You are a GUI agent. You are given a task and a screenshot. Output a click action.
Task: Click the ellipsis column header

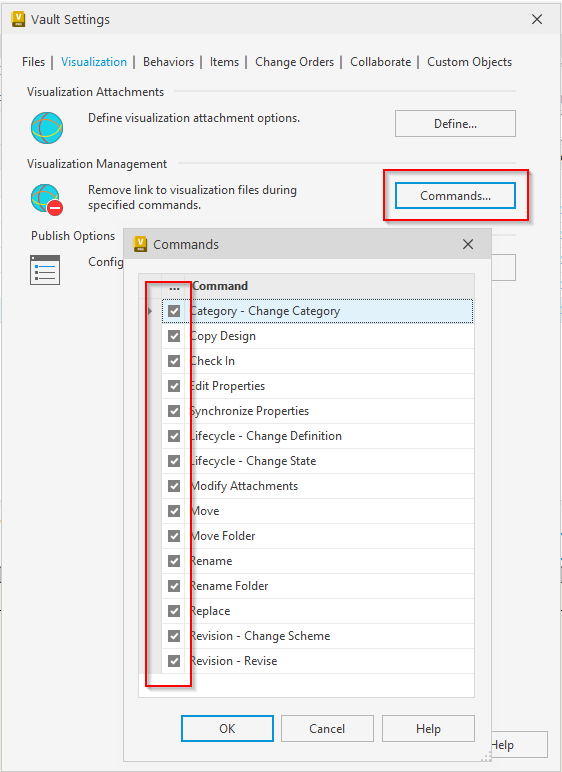(174, 286)
